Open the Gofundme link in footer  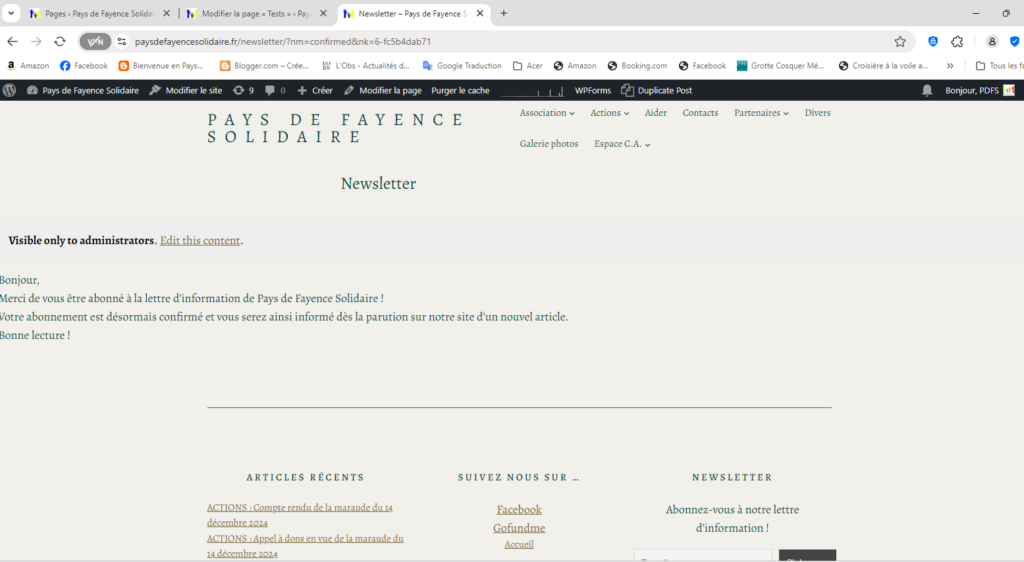click(x=519, y=528)
